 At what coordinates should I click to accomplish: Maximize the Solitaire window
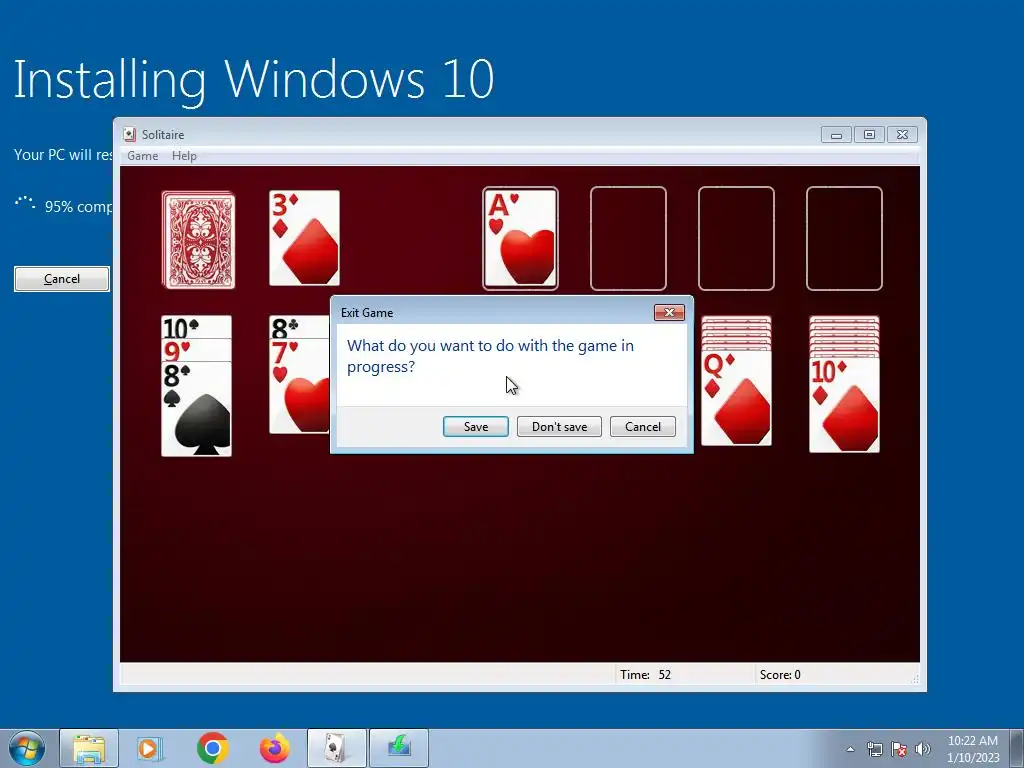click(x=869, y=135)
